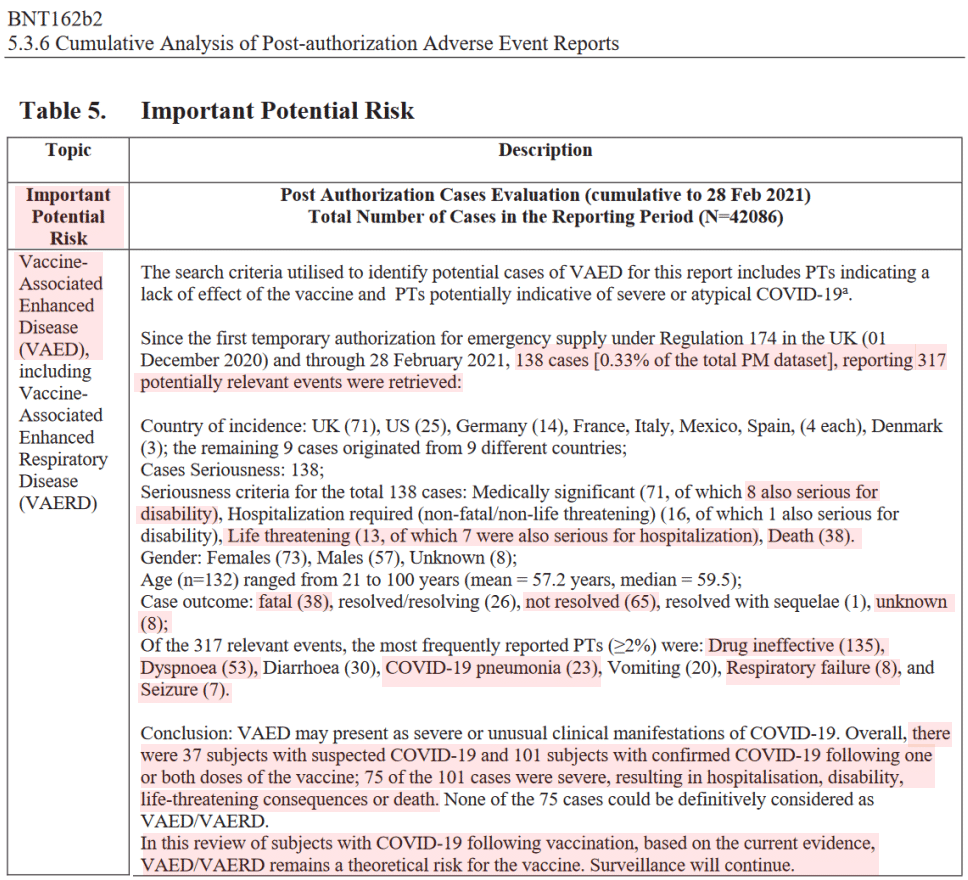Click highlighted 'fatal (38)' case outcome
Viewport: 968px width, 880px height.
point(296,601)
